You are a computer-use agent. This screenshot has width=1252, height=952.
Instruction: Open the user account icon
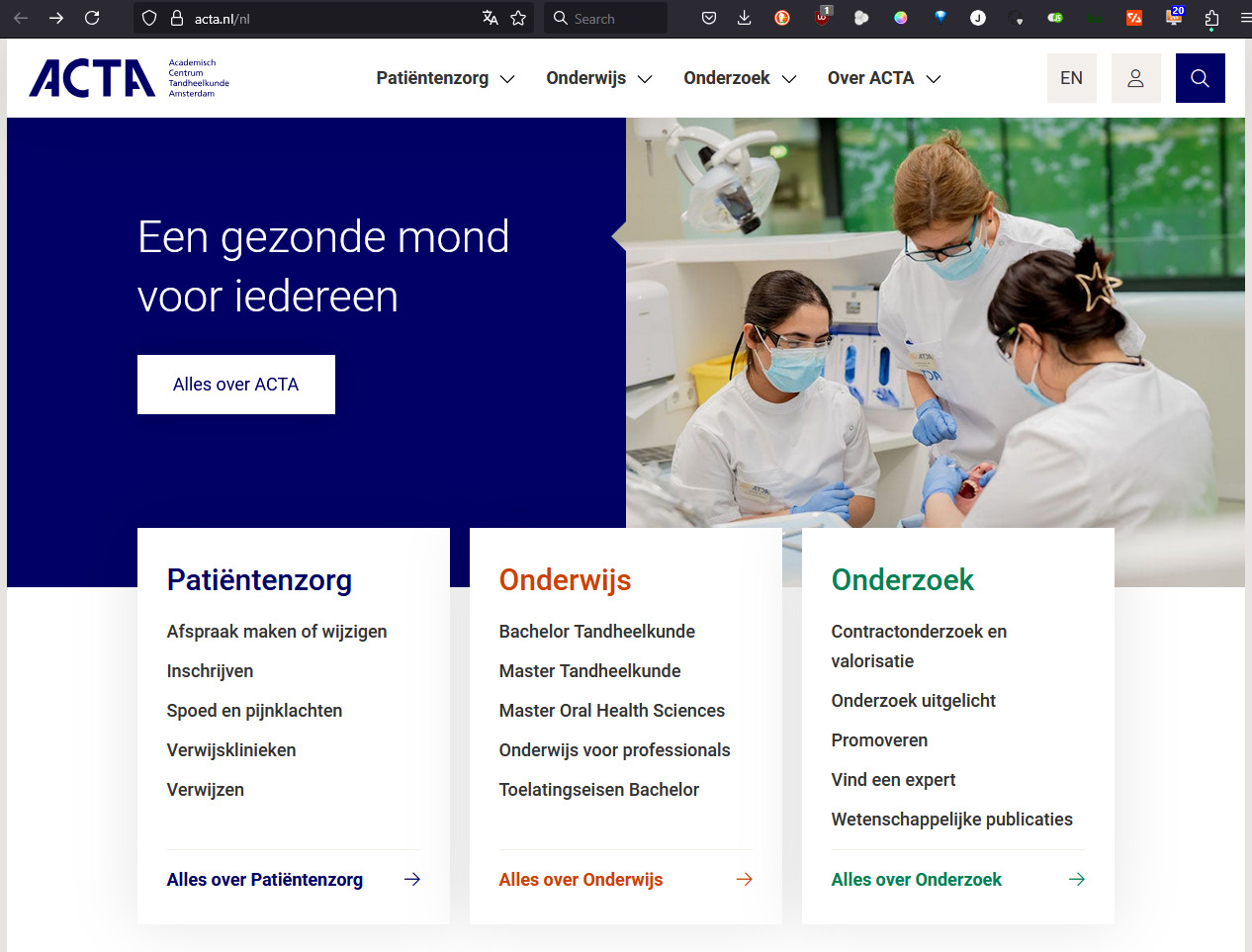click(x=1136, y=78)
